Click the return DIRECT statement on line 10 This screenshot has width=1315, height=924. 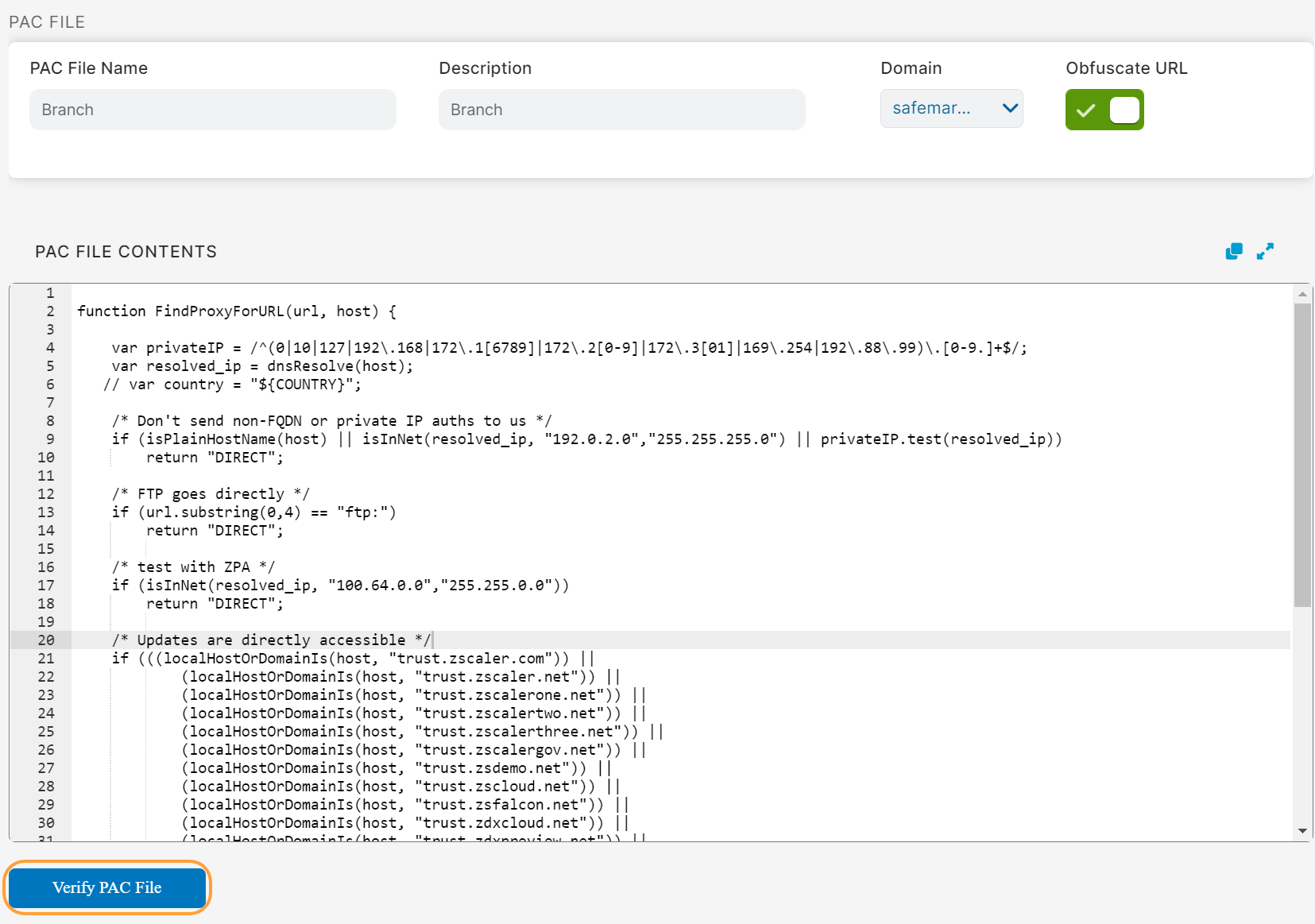pos(214,457)
